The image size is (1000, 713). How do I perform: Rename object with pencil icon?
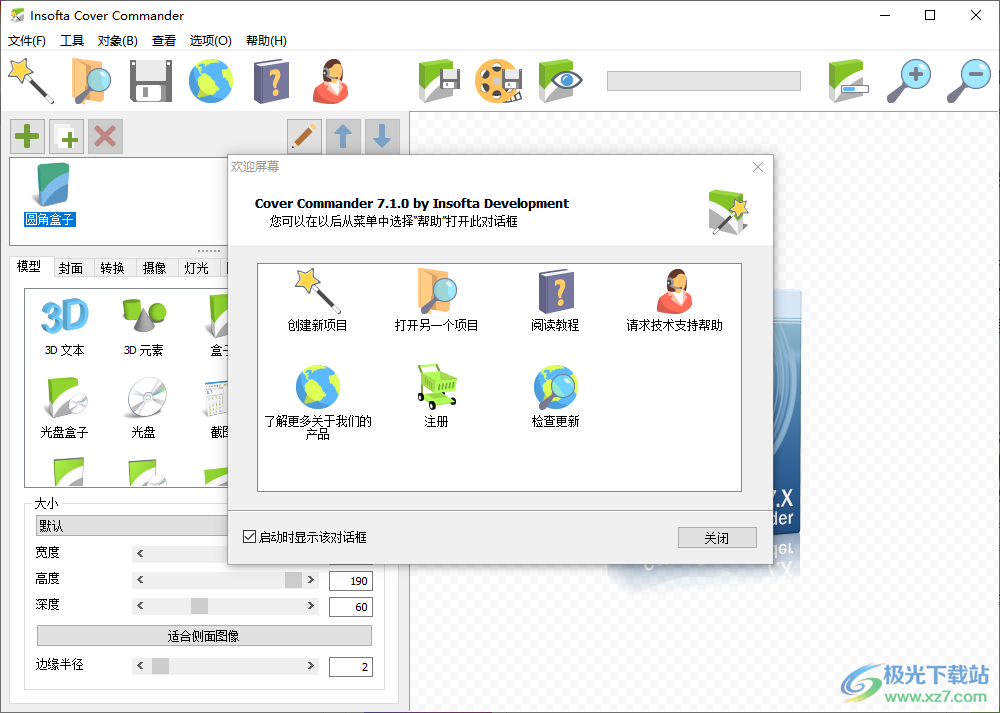(304, 136)
